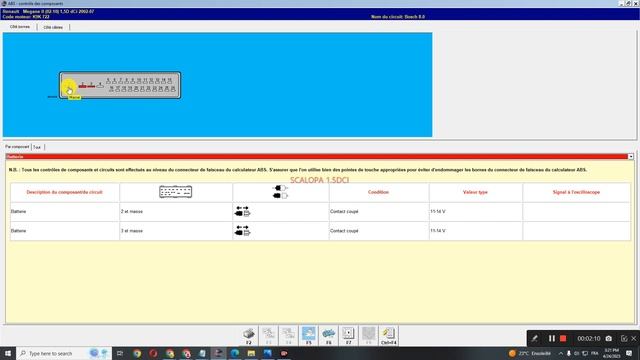Screen dimensions: 640x360
Task: Select the 'Tout' tab
Action: click(x=37, y=147)
